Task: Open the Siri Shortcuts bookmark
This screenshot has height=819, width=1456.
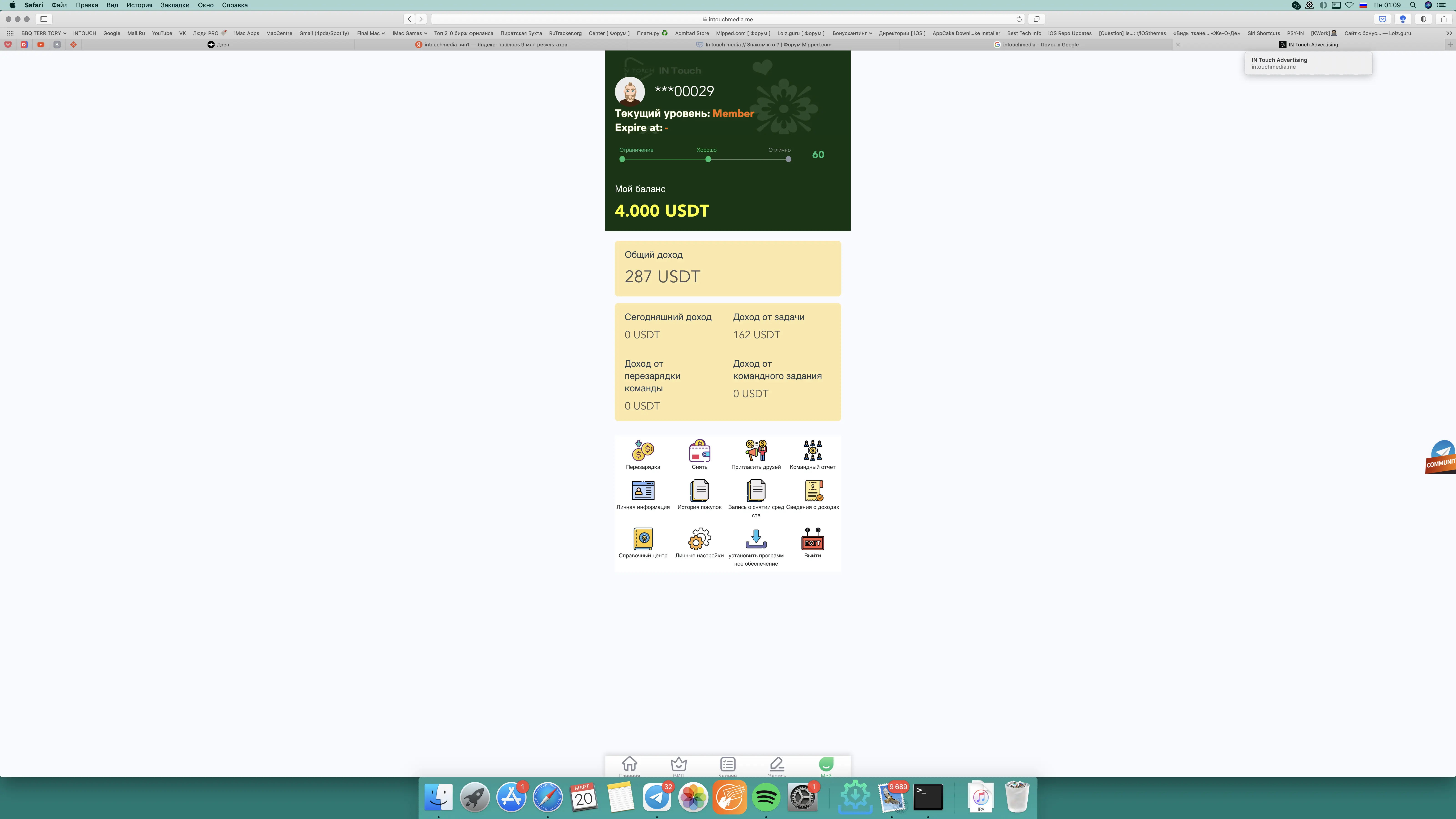Action: tap(1264, 33)
